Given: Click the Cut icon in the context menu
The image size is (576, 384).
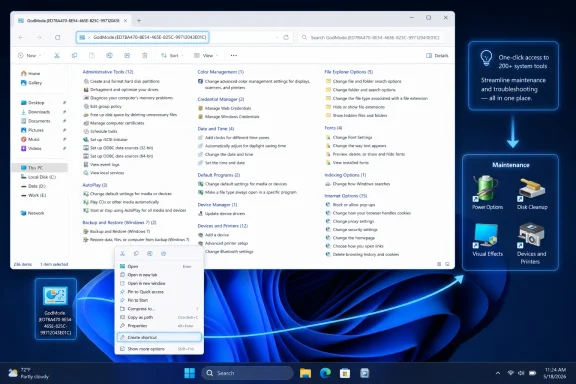Looking at the screenshot, I should 122,254.
